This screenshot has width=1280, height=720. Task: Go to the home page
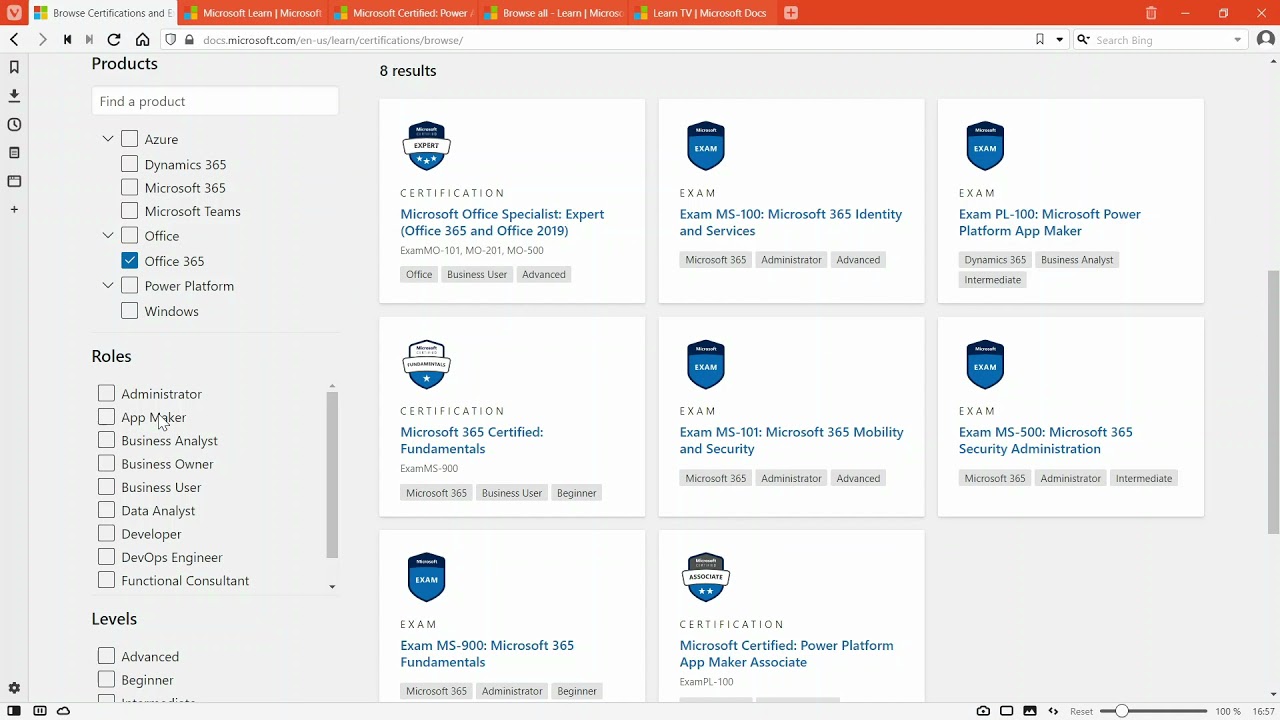click(142, 40)
